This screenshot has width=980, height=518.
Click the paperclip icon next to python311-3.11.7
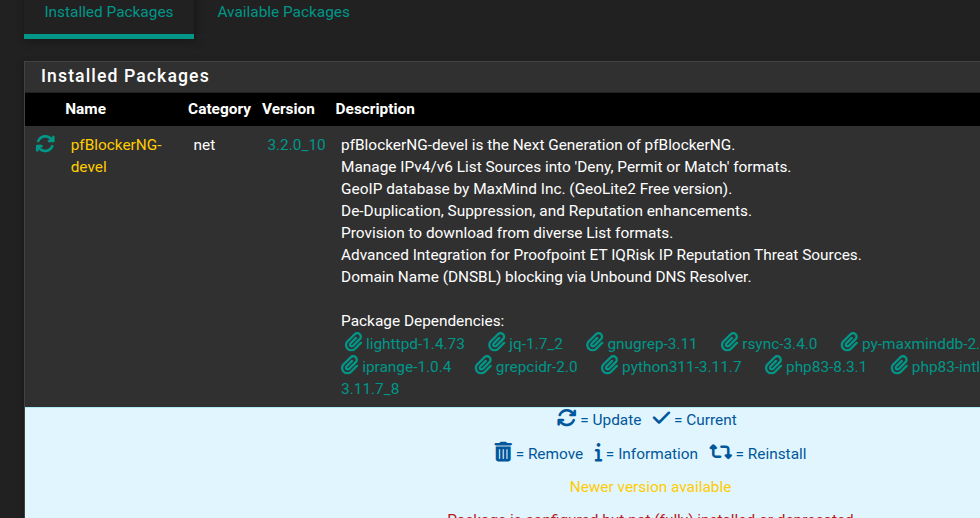click(x=609, y=366)
